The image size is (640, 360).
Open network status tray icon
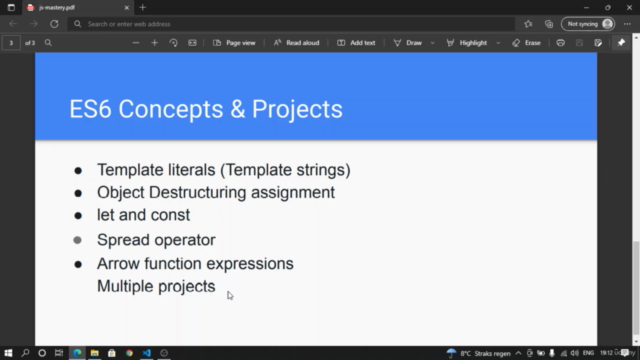(564, 353)
